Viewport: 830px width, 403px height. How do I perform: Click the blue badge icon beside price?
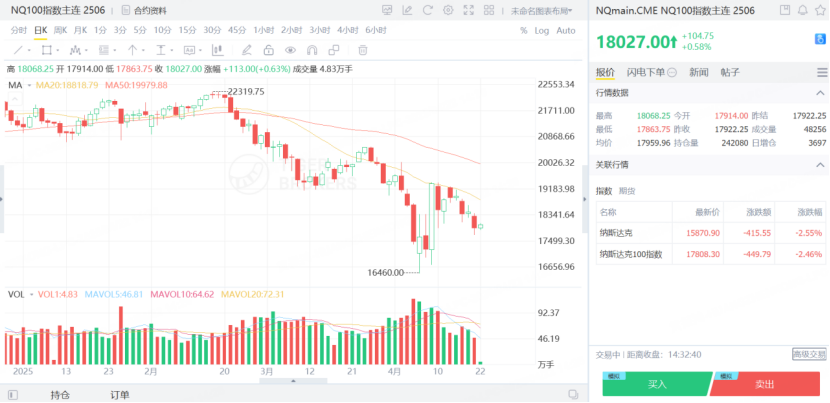[x=820, y=39]
